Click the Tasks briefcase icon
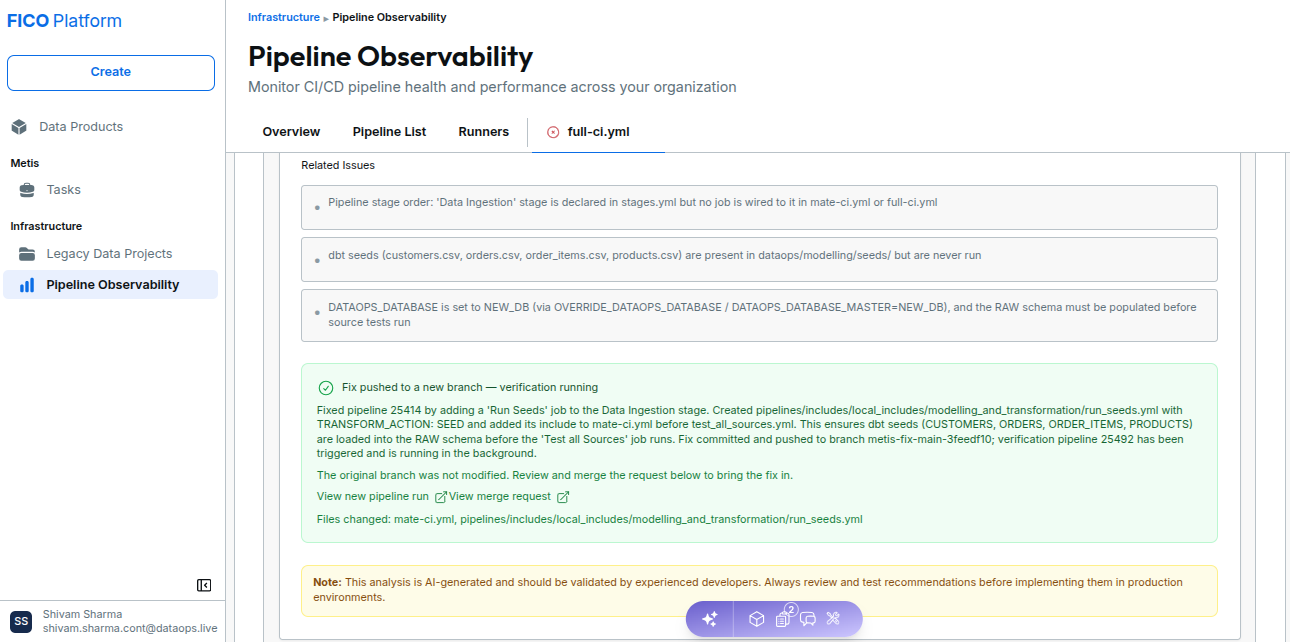Screen dimensions: 1290x642 (x=27, y=190)
